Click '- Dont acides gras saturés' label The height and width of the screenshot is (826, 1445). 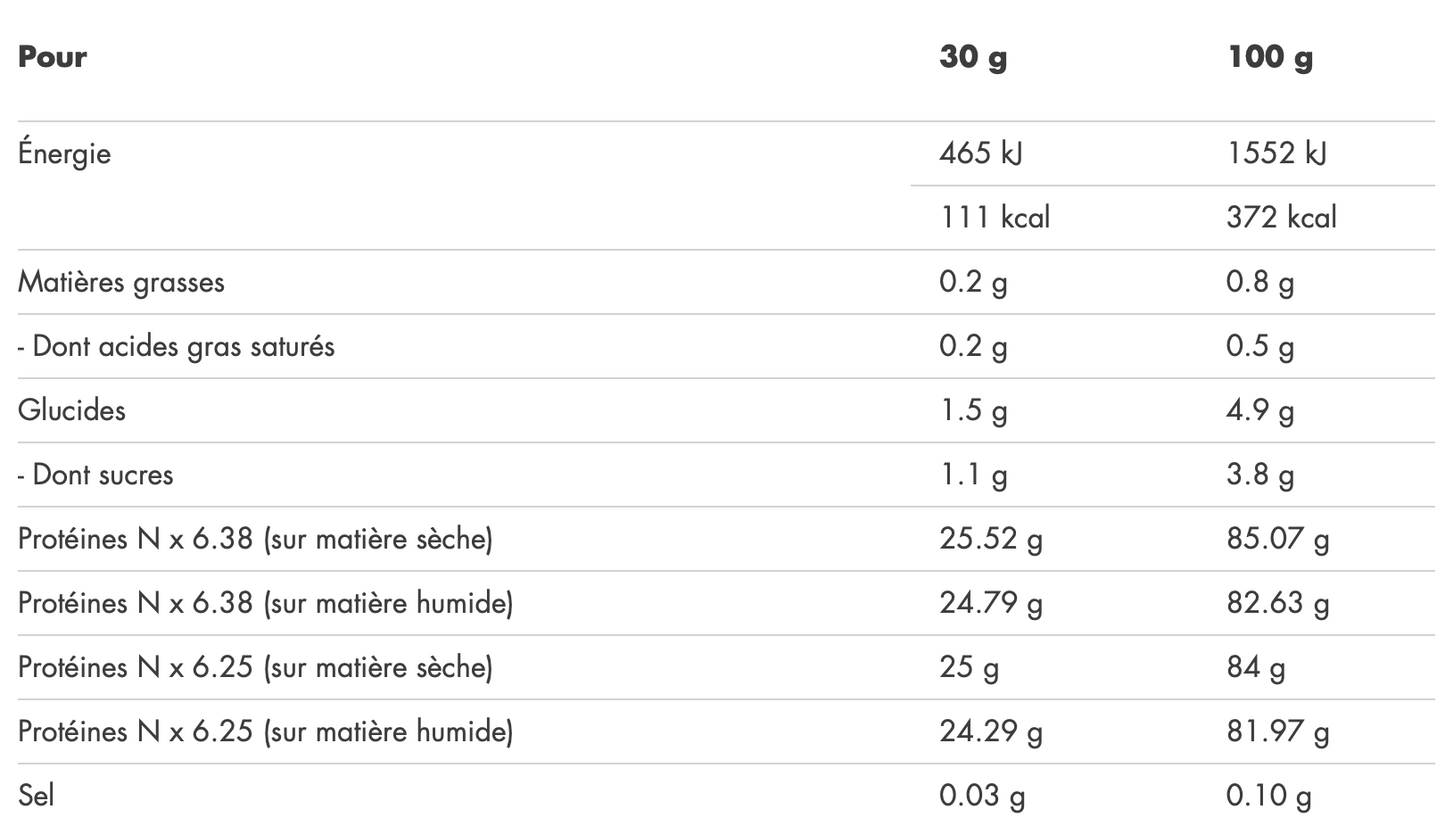(176, 347)
